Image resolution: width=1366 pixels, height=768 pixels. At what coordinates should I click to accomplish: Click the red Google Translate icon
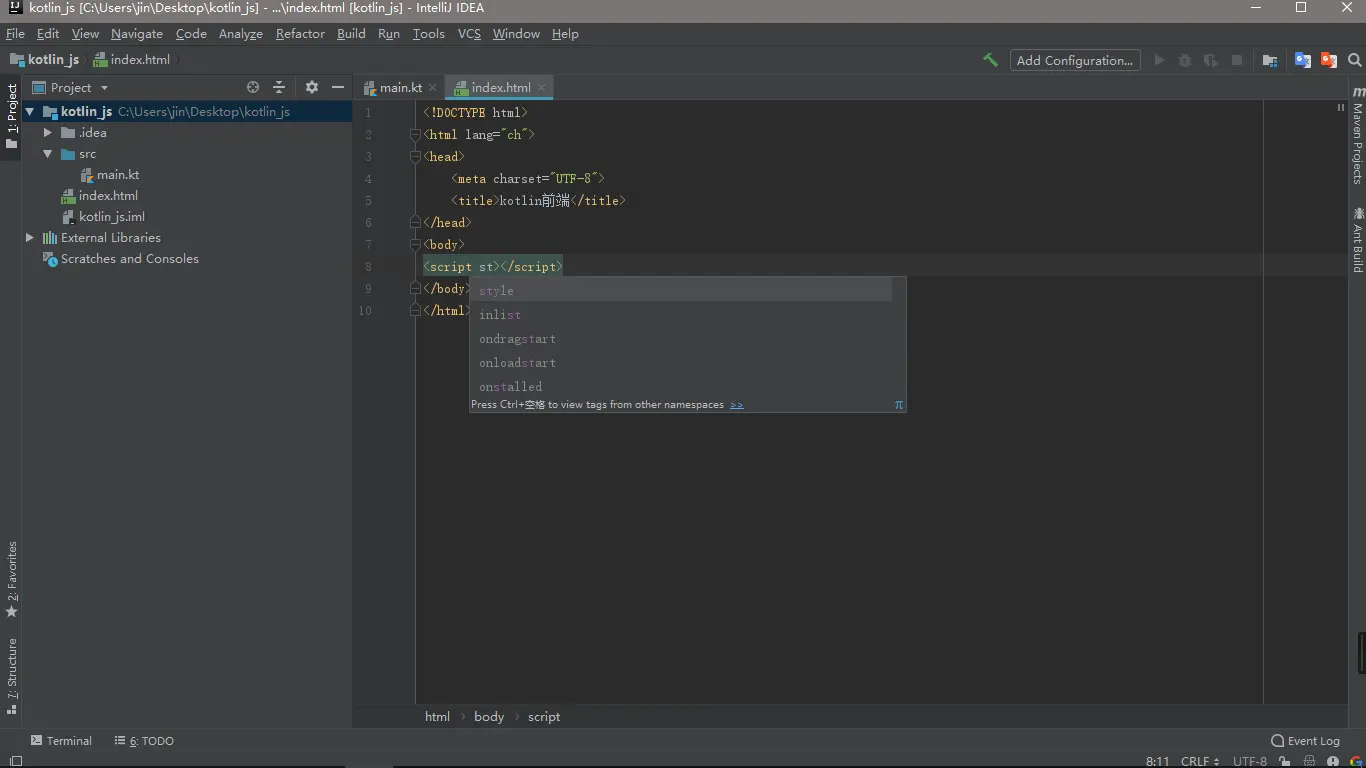(x=1329, y=60)
